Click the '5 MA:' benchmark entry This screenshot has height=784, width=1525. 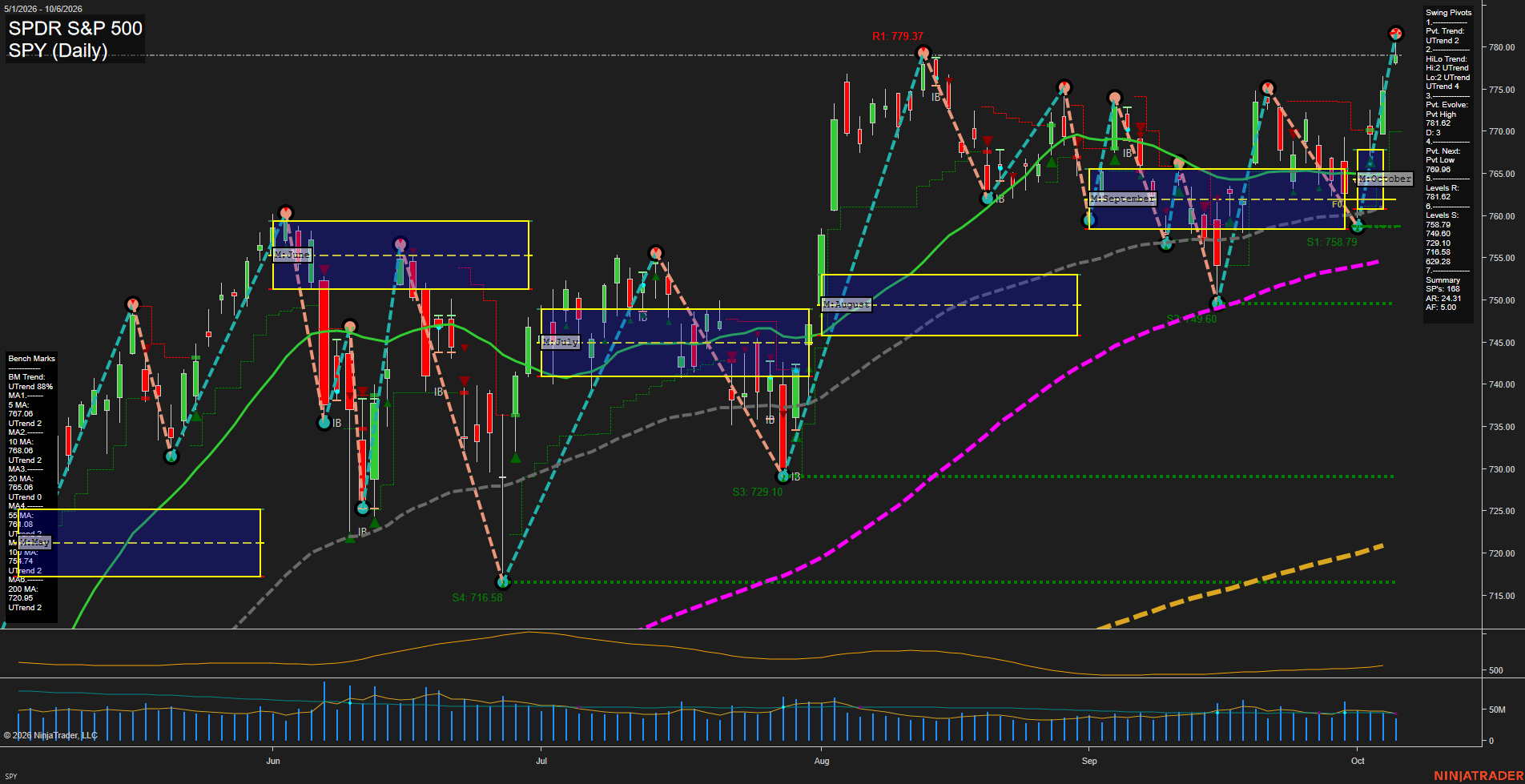(x=19, y=405)
